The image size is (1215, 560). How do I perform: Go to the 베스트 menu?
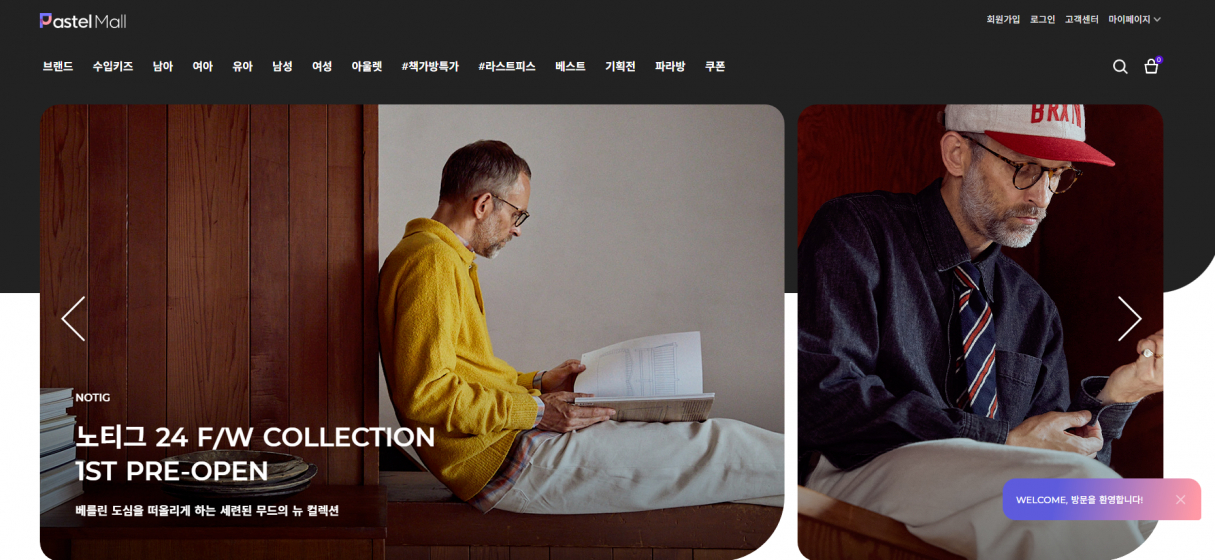click(x=570, y=66)
